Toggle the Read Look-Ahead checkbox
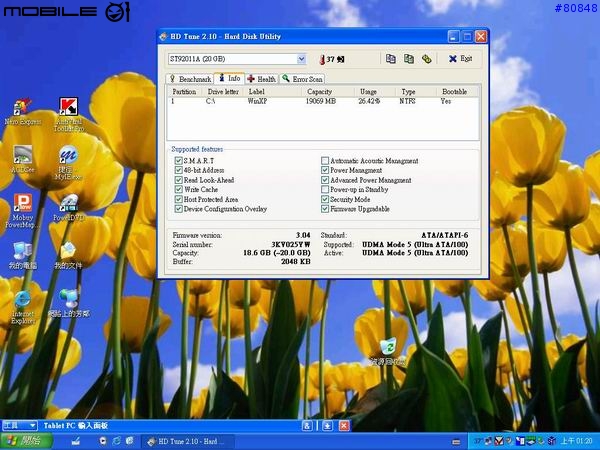 pyautogui.click(x=178, y=180)
